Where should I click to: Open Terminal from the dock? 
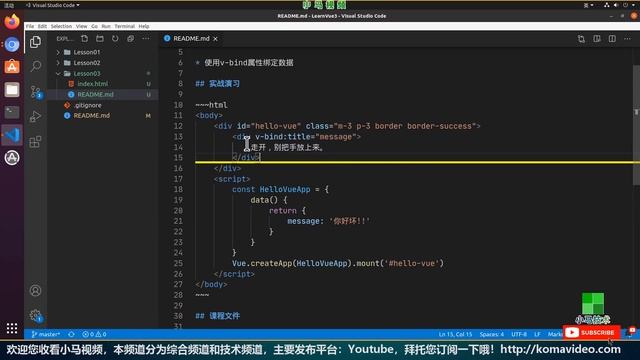[x=12, y=112]
